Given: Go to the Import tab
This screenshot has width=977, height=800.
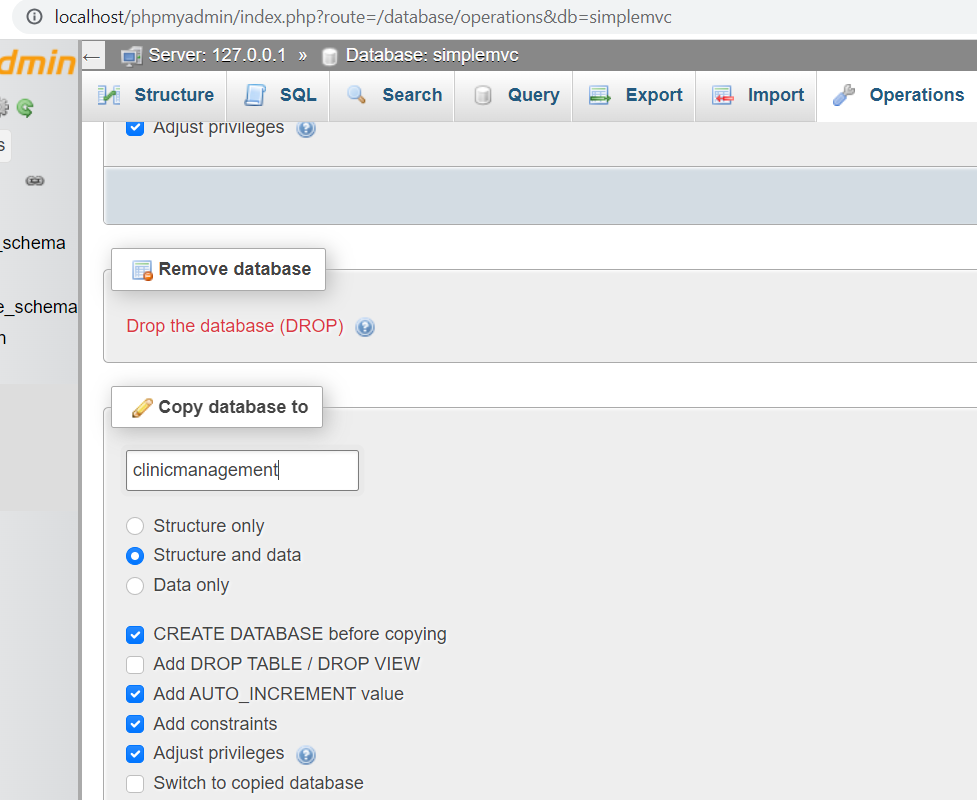Looking at the screenshot, I should 756,95.
